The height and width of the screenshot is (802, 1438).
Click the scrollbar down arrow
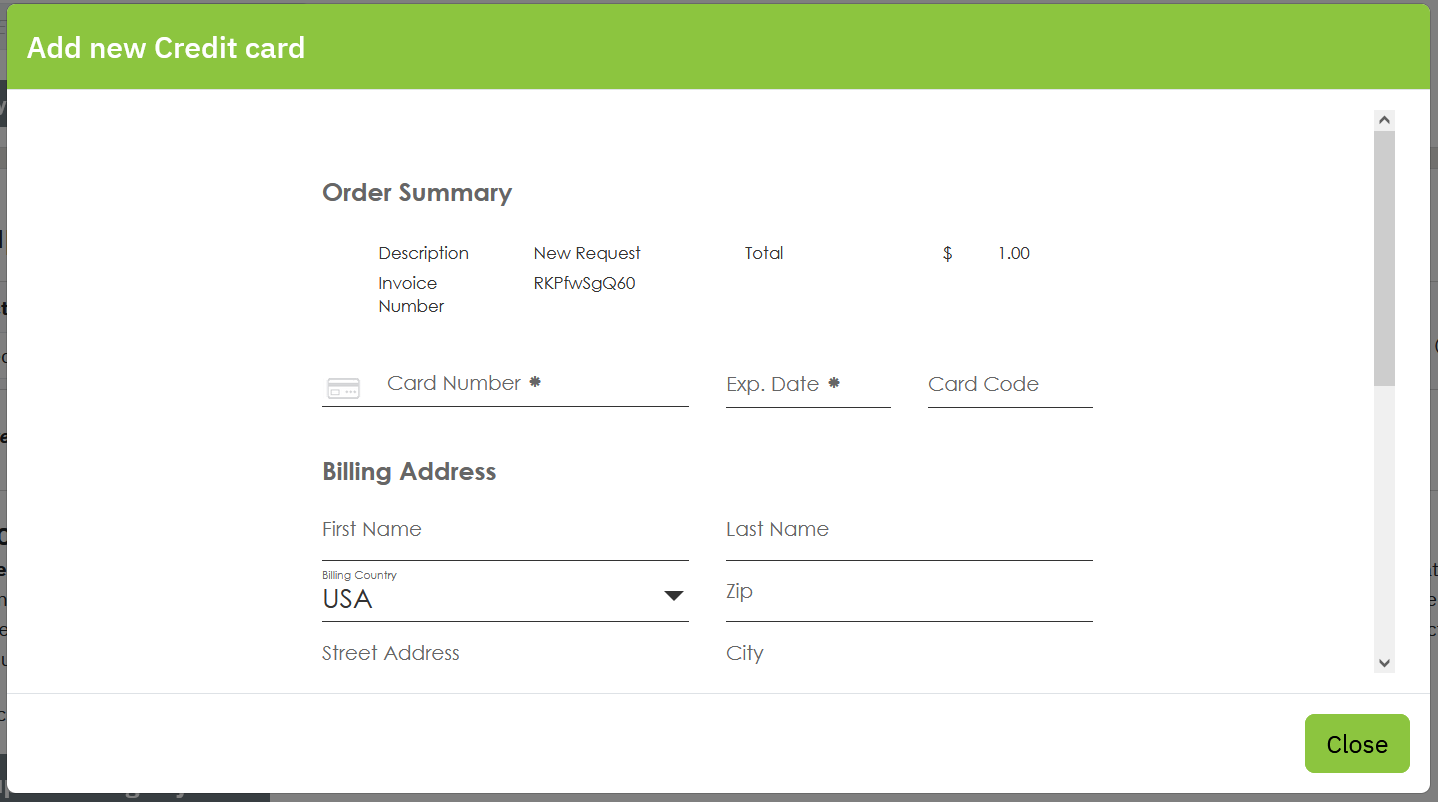pos(1384,663)
